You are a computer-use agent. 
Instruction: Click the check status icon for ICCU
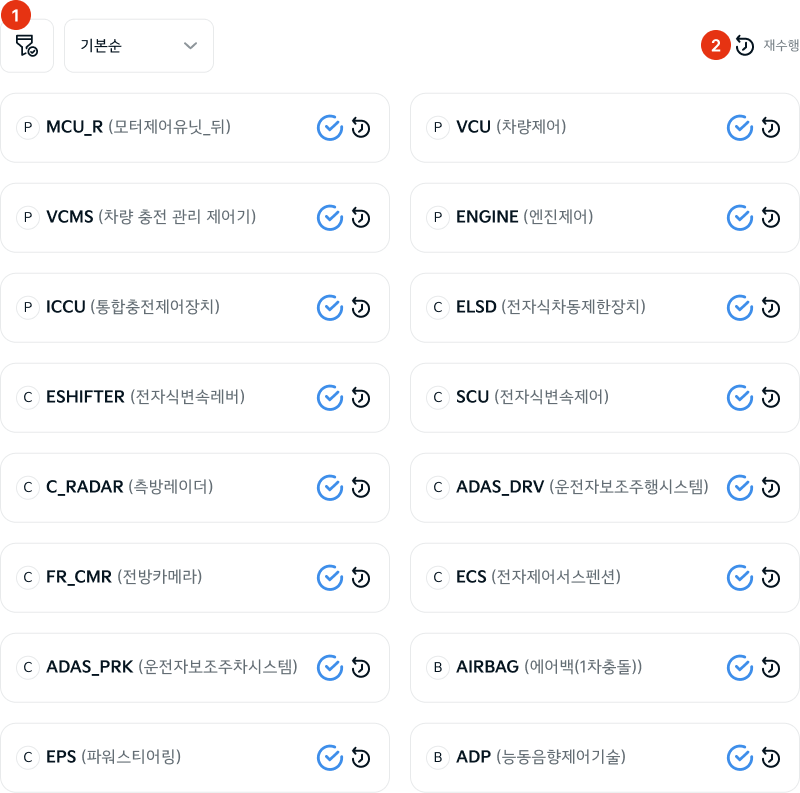(330, 308)
